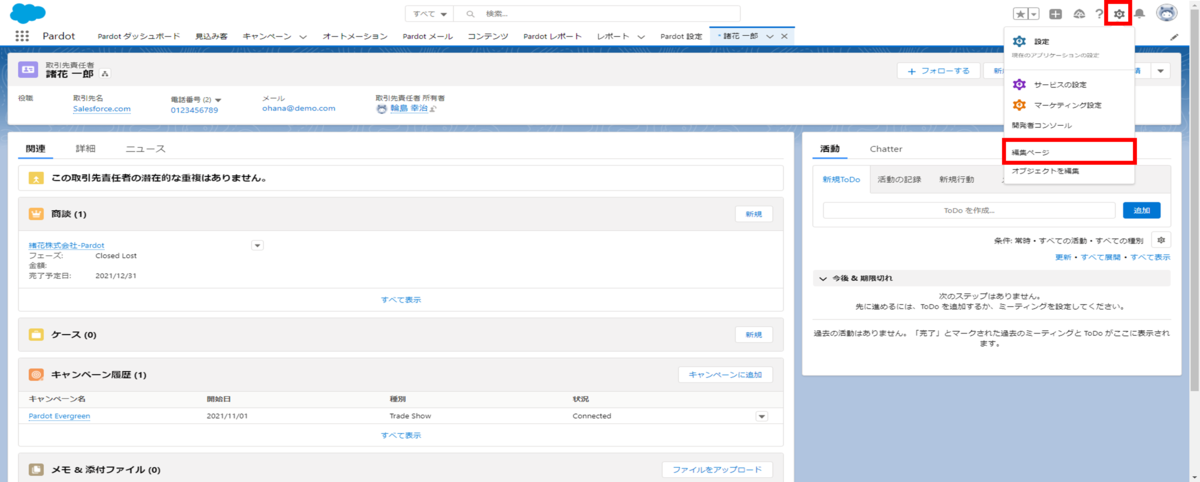The image size is (1200, 482).
Task: Switch to the 詳細 tab
Action: 86,148
